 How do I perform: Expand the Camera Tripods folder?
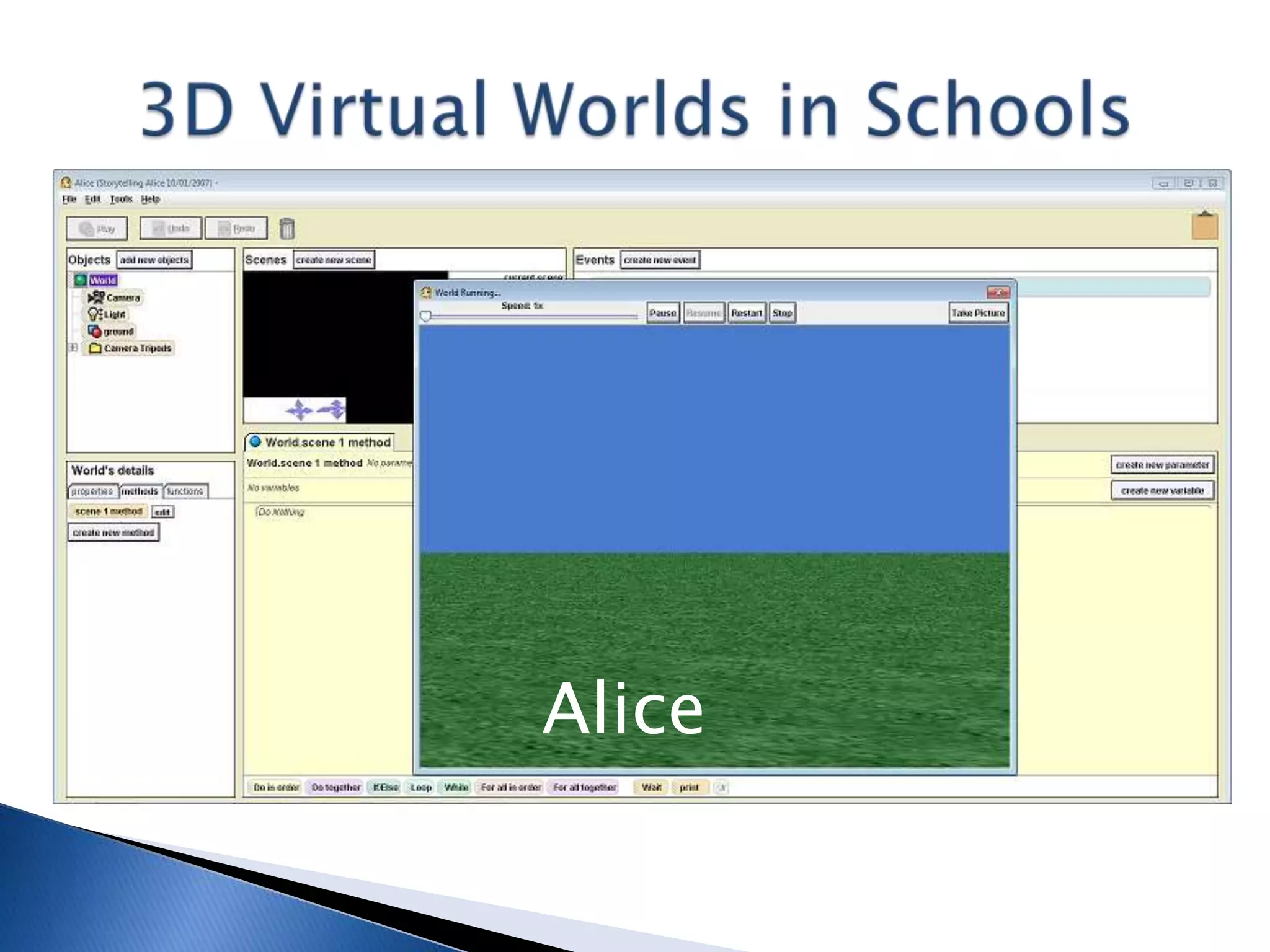73,348
